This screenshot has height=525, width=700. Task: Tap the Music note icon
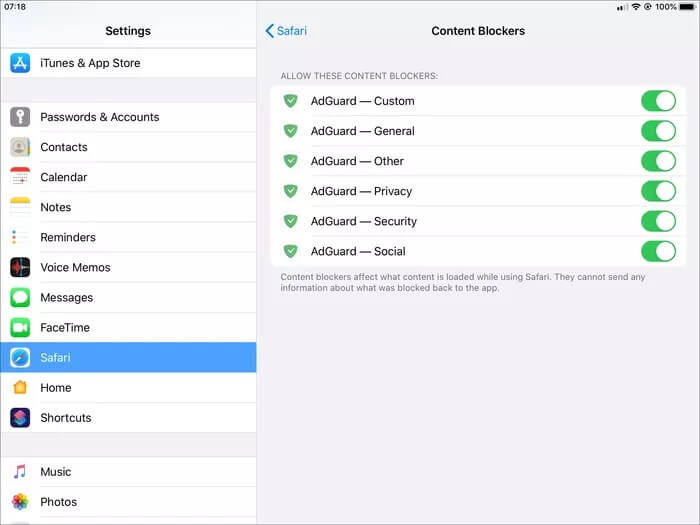click(x=20, y=472)
